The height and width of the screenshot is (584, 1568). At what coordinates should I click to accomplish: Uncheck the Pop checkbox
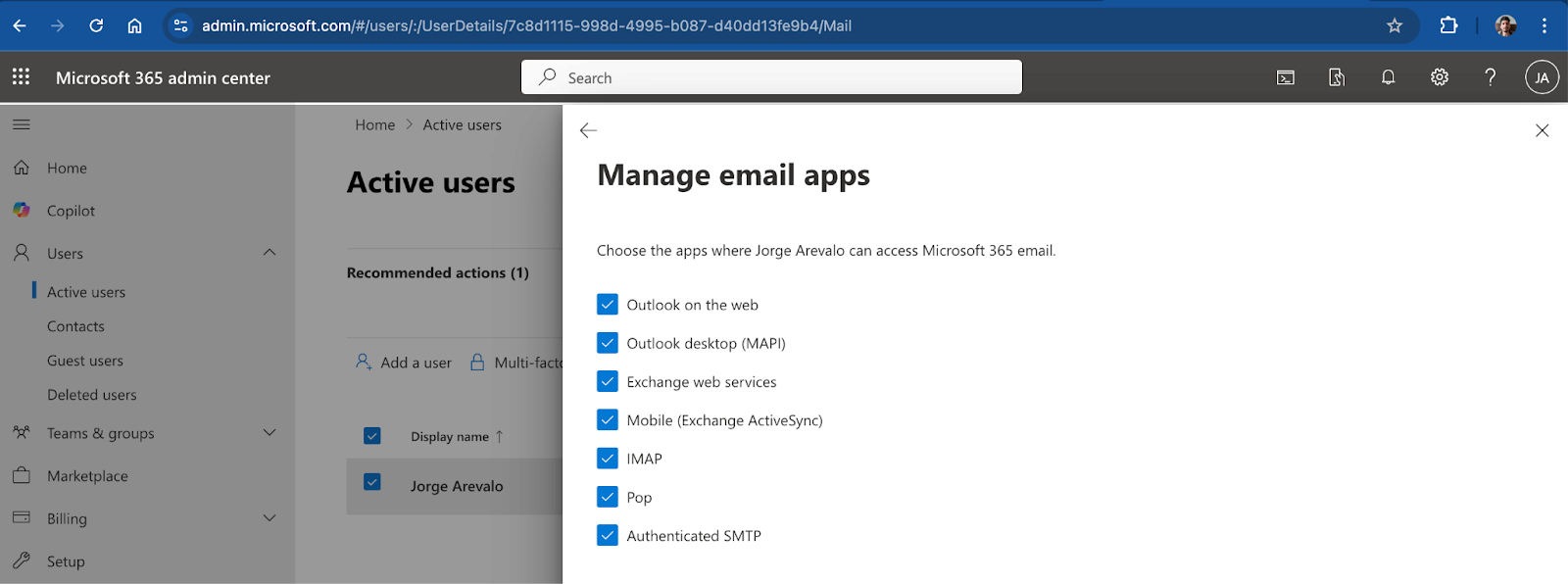pyautogui.click(x=608, y=497)
